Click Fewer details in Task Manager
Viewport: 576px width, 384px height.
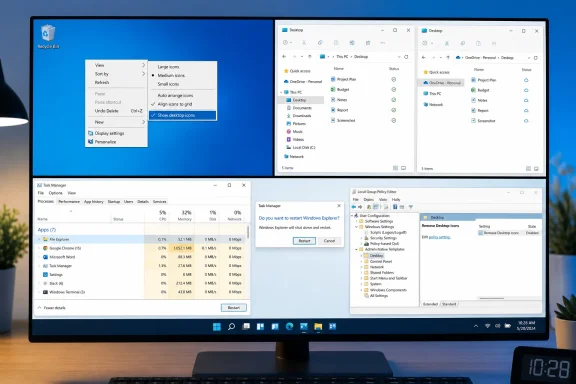click(x=51, y=308)
